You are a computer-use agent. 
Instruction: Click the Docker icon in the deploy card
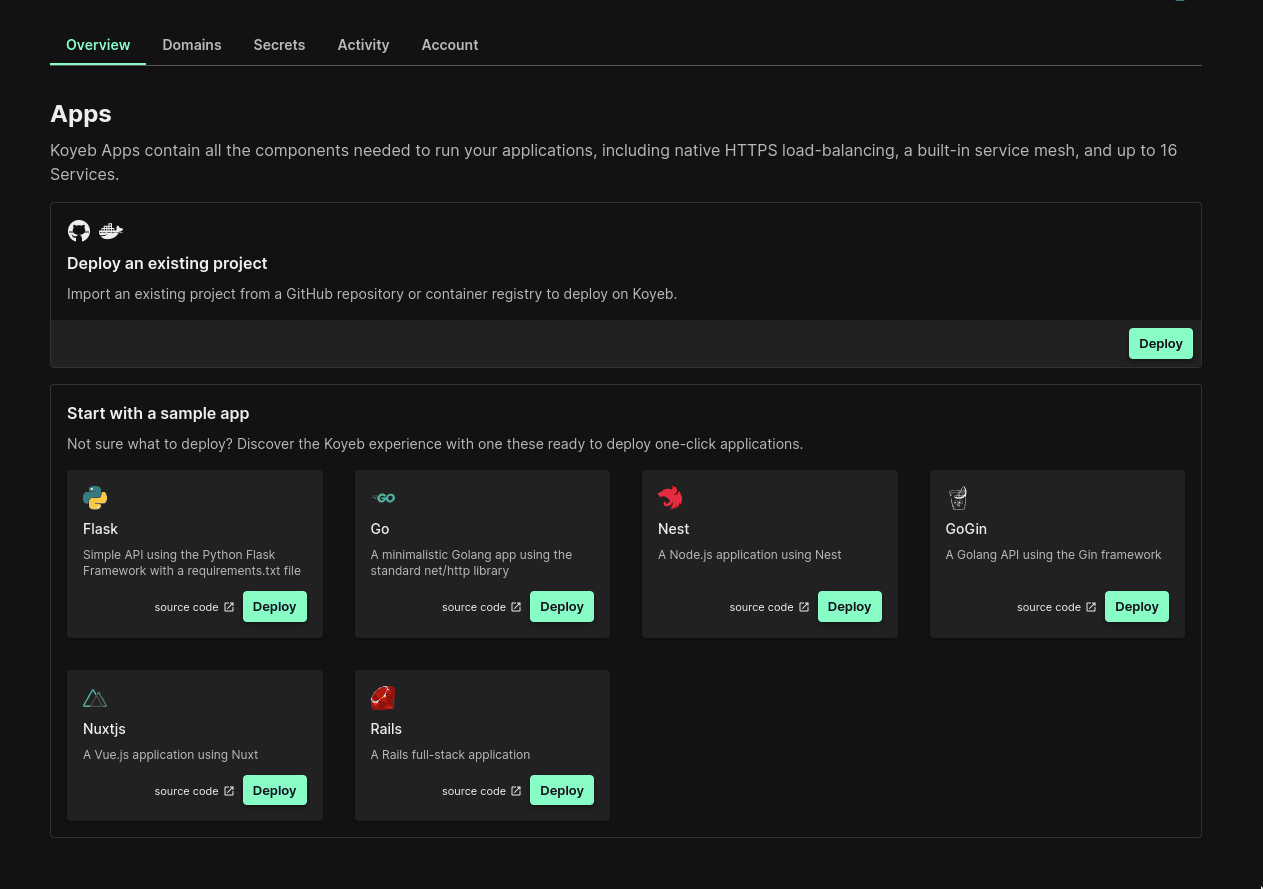110,231
